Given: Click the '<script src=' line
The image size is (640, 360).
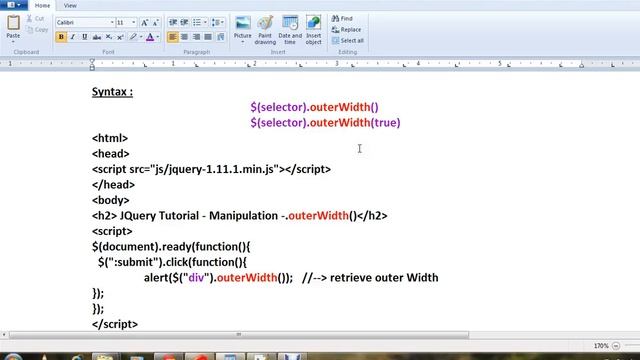Looking at the screenshot, I should pyautogui.click(x=211, y=169).
